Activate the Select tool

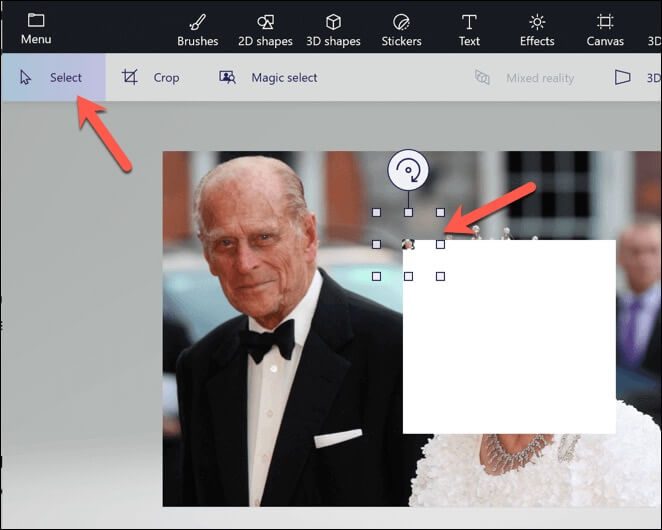53,78
